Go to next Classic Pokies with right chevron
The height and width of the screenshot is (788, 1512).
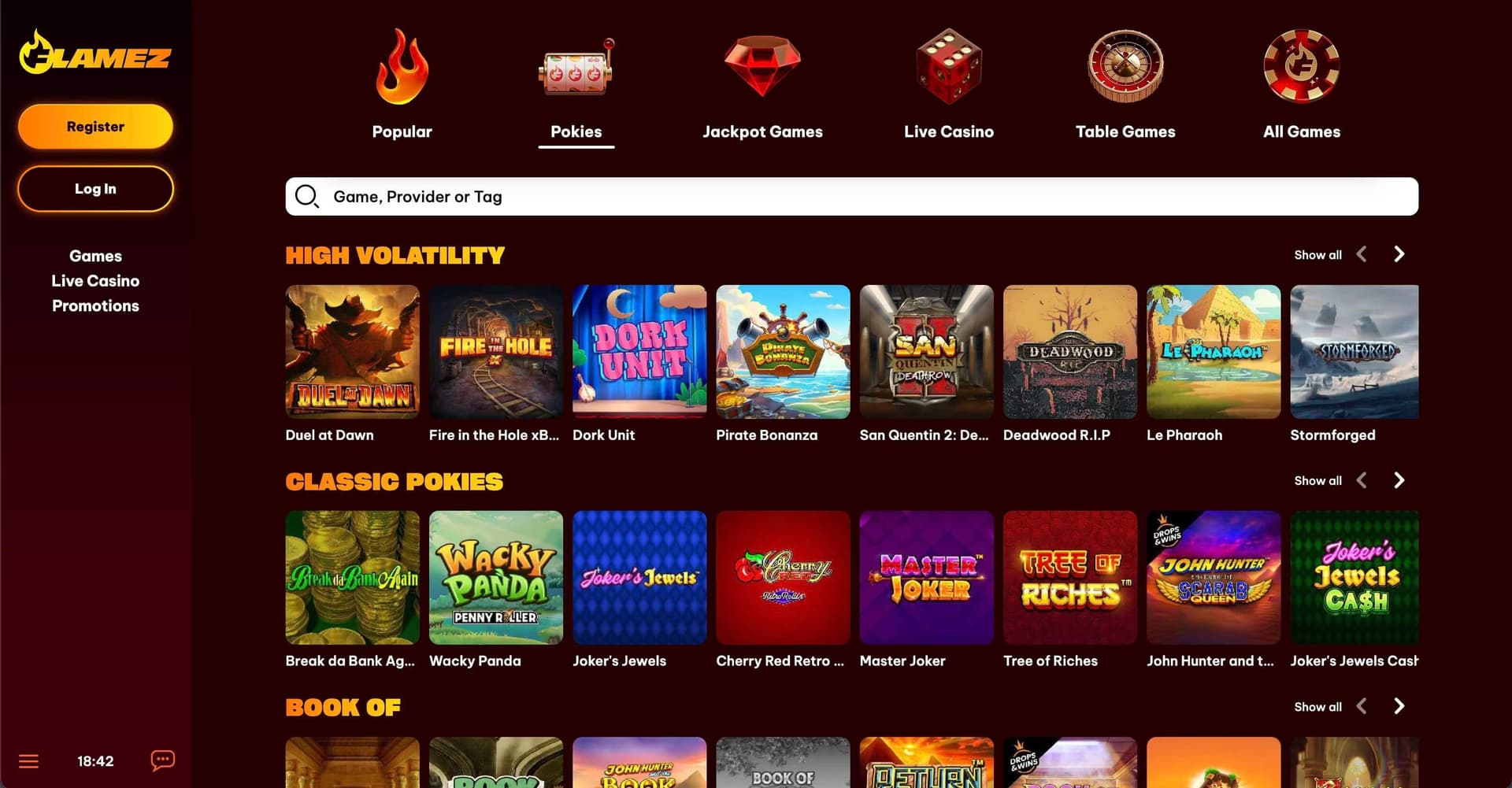[x=1399, y=480]
